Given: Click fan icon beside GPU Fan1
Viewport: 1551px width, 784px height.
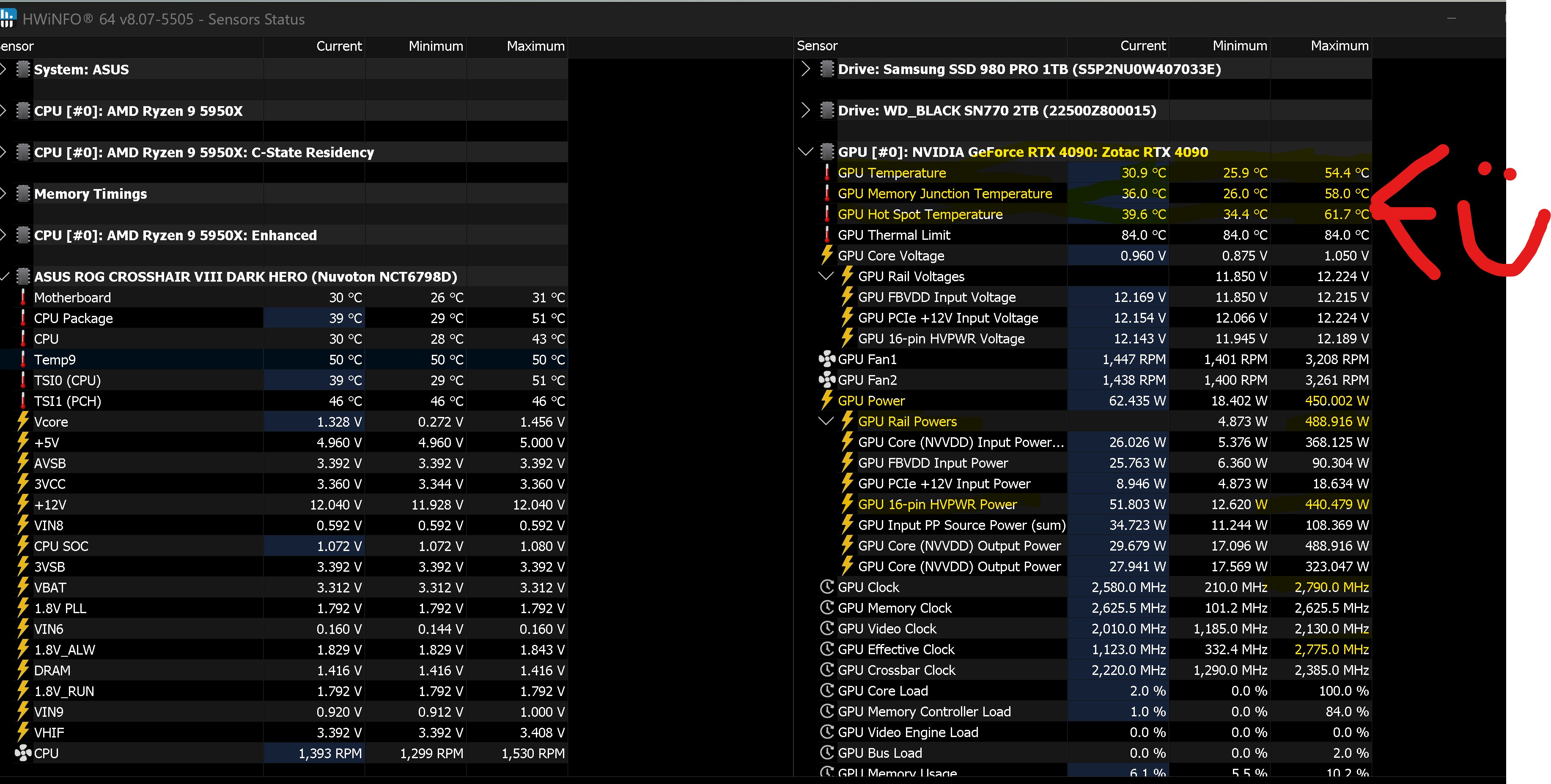Looking at the screenshot, I should tap(827, 359).
